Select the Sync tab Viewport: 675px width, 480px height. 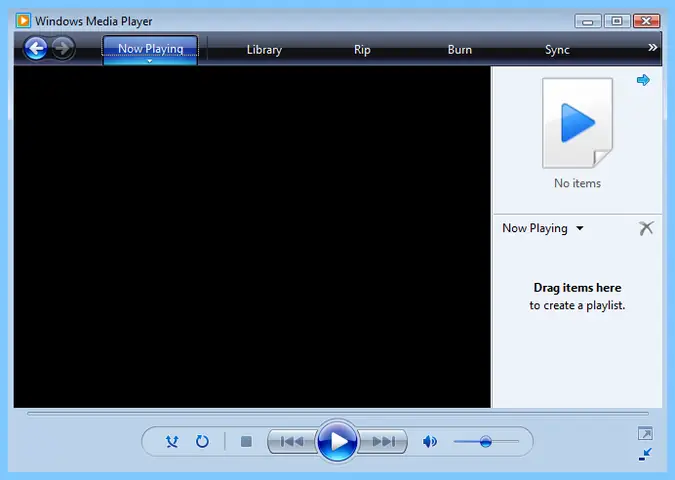(557, 50)
